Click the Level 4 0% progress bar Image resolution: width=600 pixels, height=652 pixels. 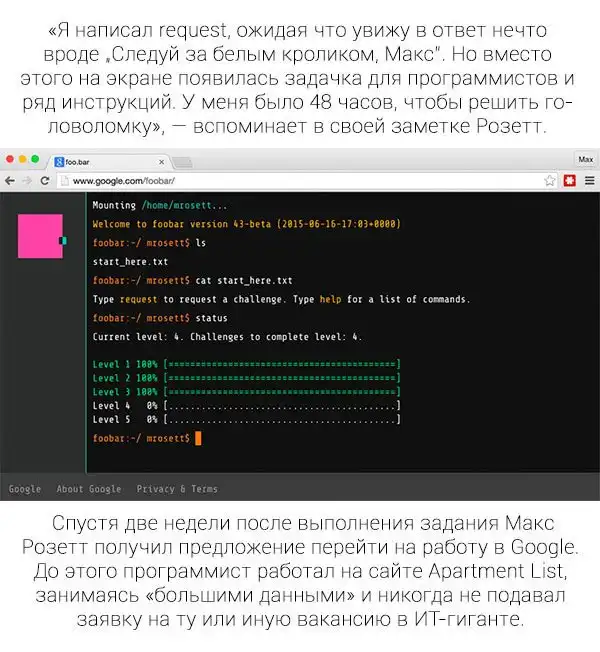pyautogui.click(x=246, y=405)
